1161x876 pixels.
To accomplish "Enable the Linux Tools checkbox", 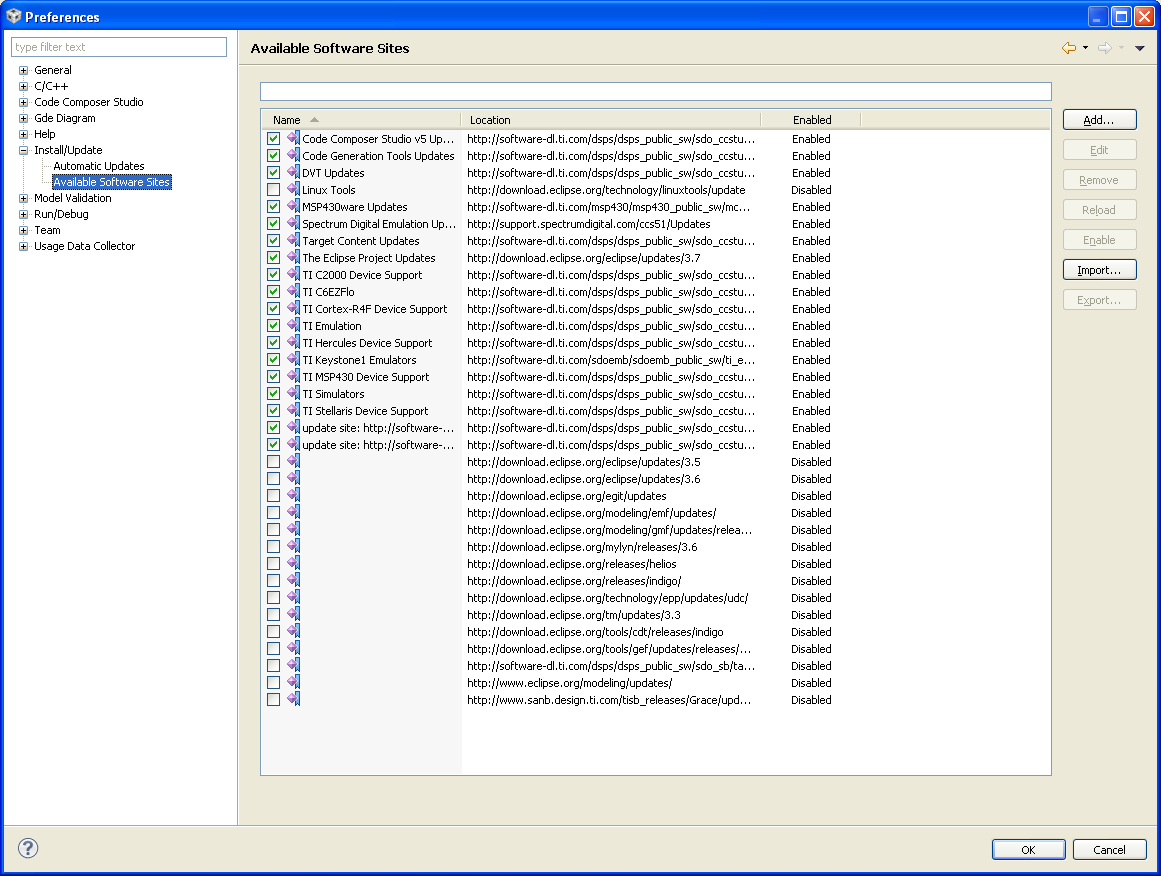I will tap(273, 189).
